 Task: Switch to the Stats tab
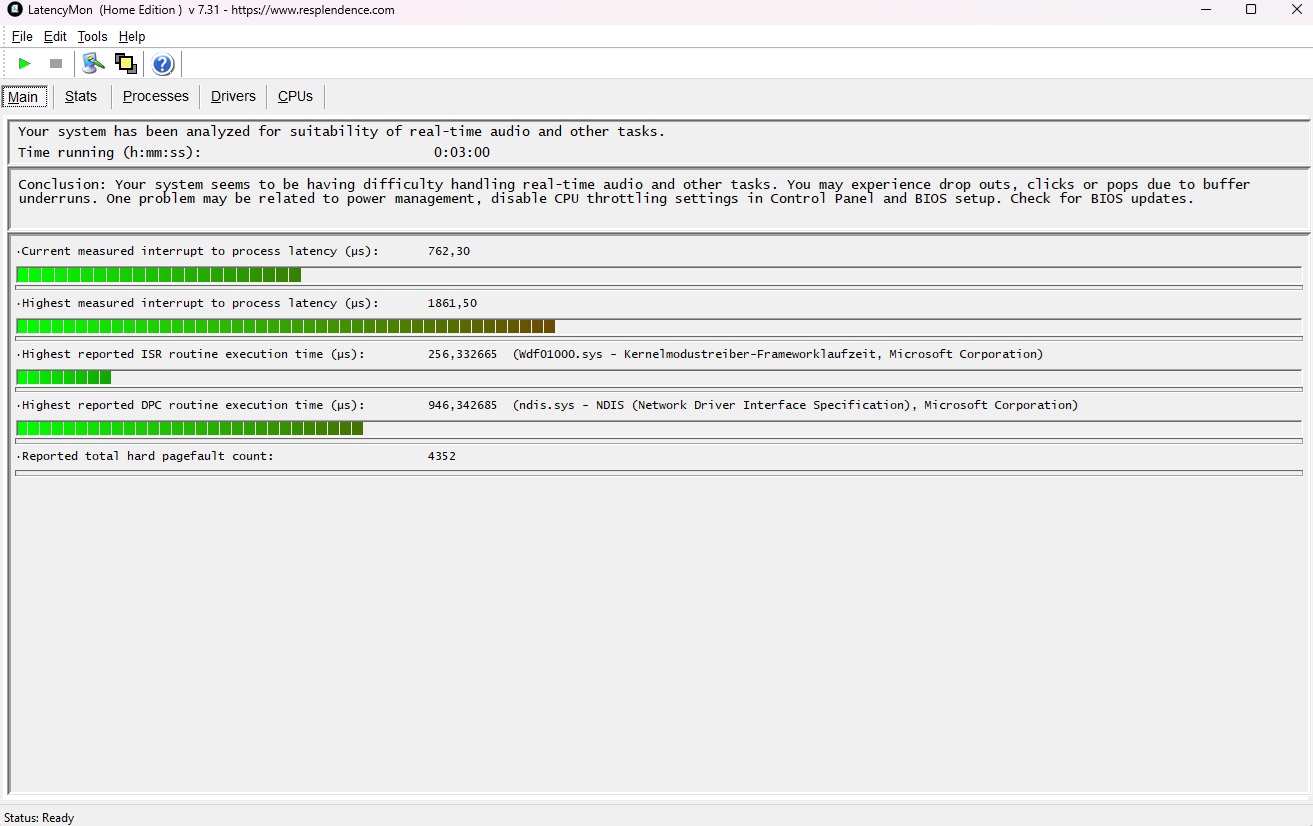[81, 96]
